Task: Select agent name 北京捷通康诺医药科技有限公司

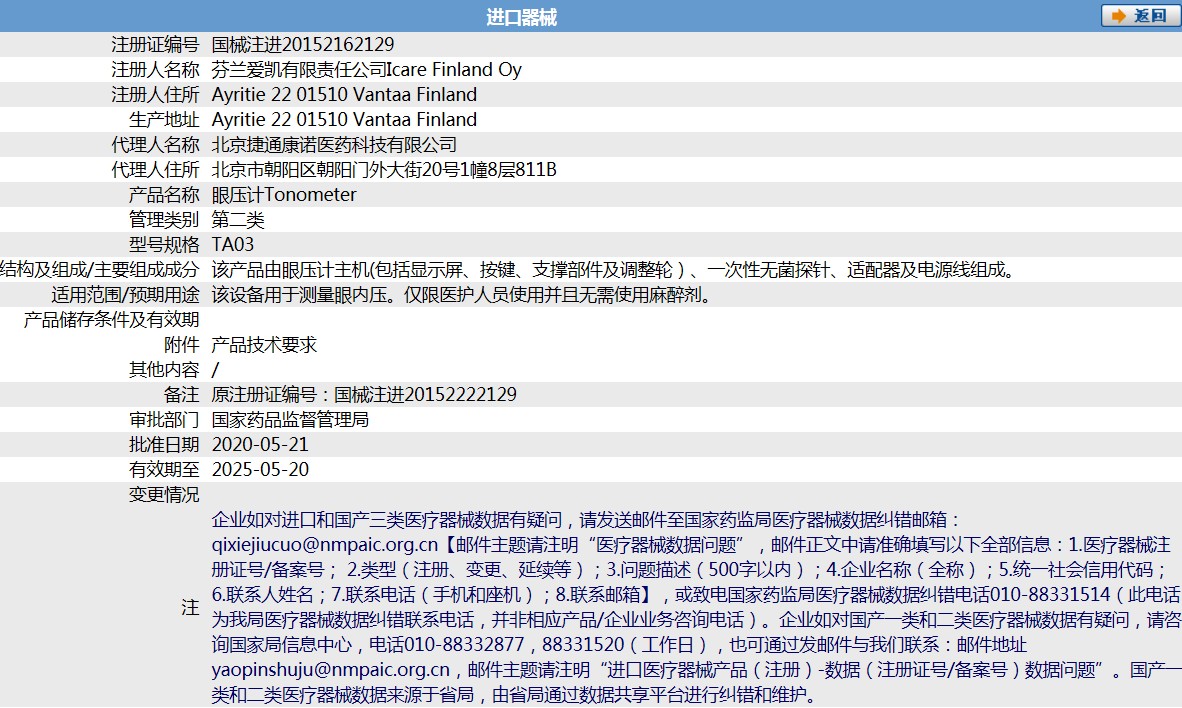Action: click(335, 144)
